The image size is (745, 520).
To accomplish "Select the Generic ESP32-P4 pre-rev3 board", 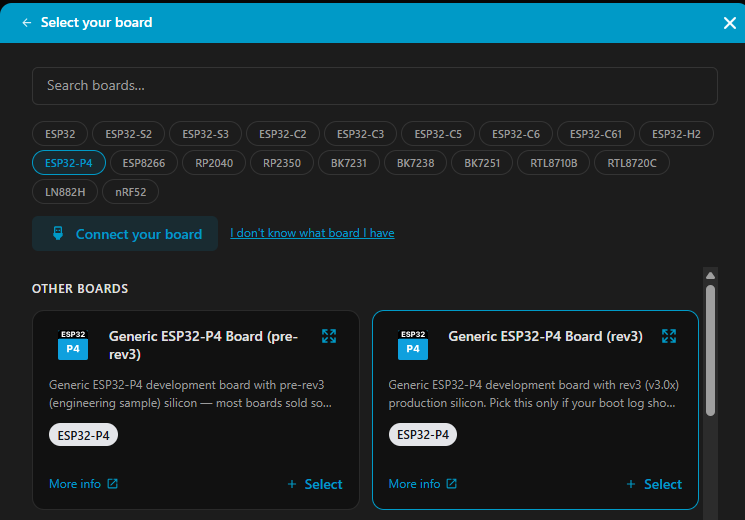I will click(x=315, y=484).
